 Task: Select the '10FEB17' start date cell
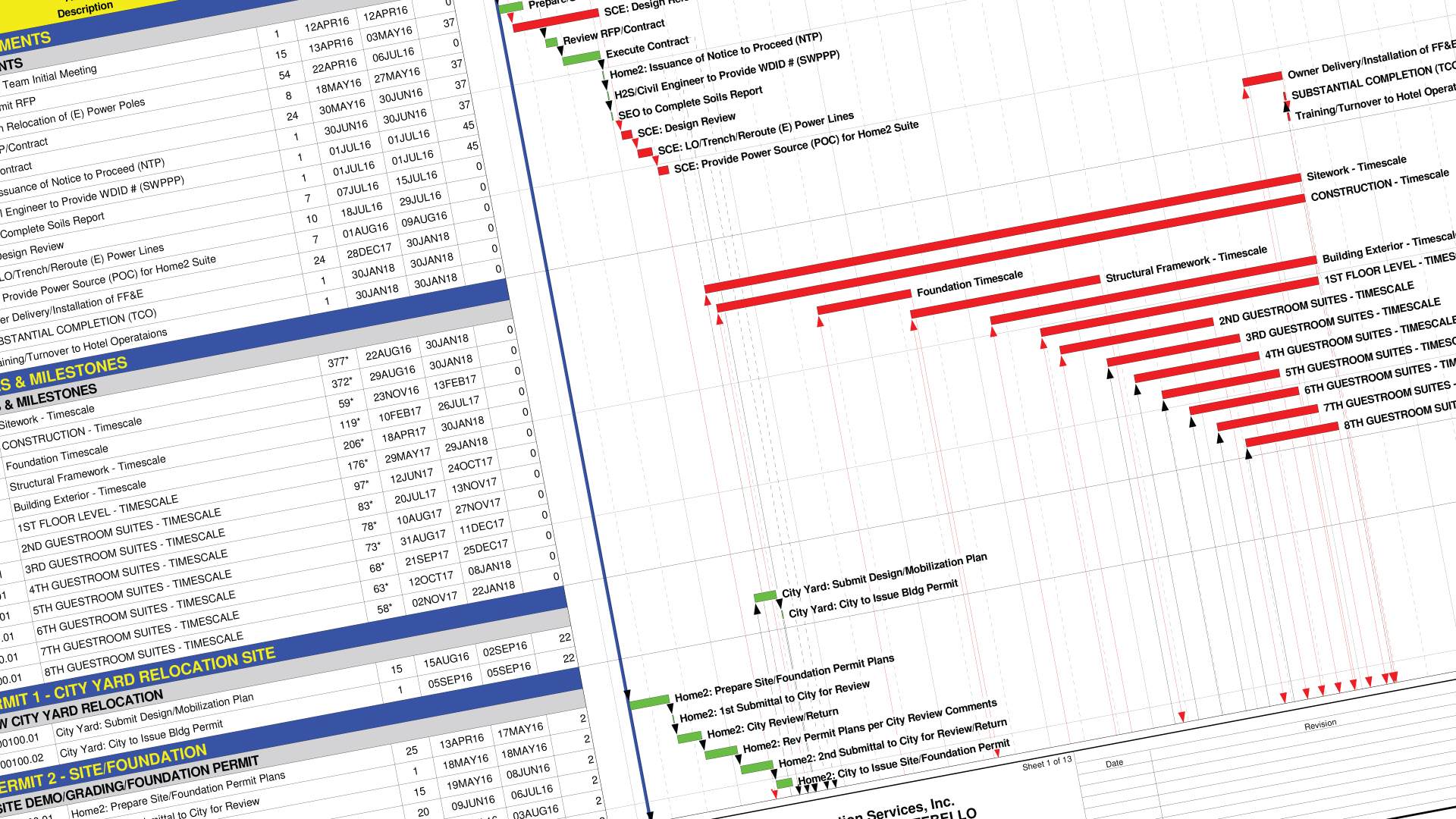[400, 415]
